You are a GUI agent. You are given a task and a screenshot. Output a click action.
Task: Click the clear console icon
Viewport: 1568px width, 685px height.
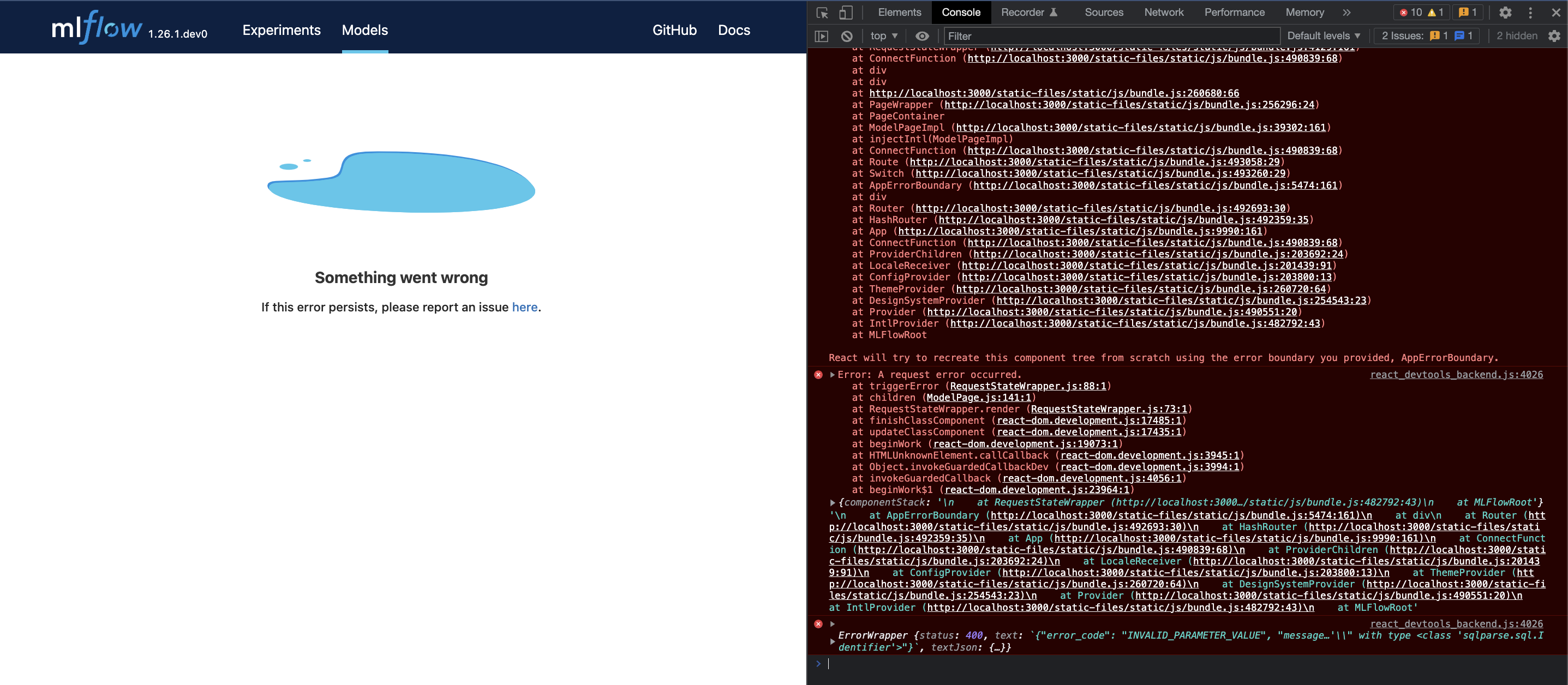point(847,36)
